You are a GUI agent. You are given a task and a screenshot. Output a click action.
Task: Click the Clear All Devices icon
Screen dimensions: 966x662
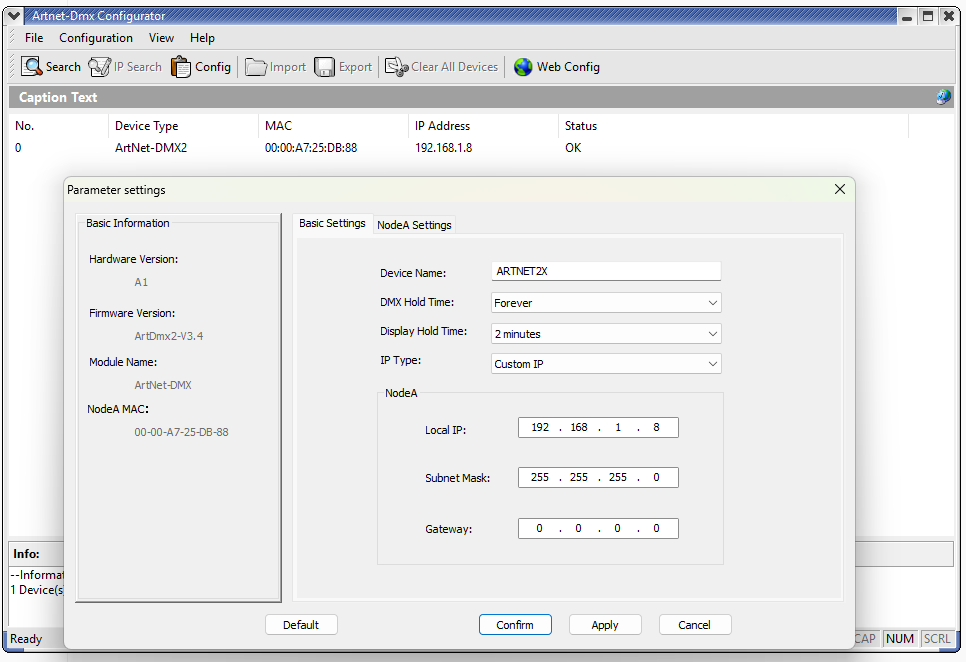397,67
